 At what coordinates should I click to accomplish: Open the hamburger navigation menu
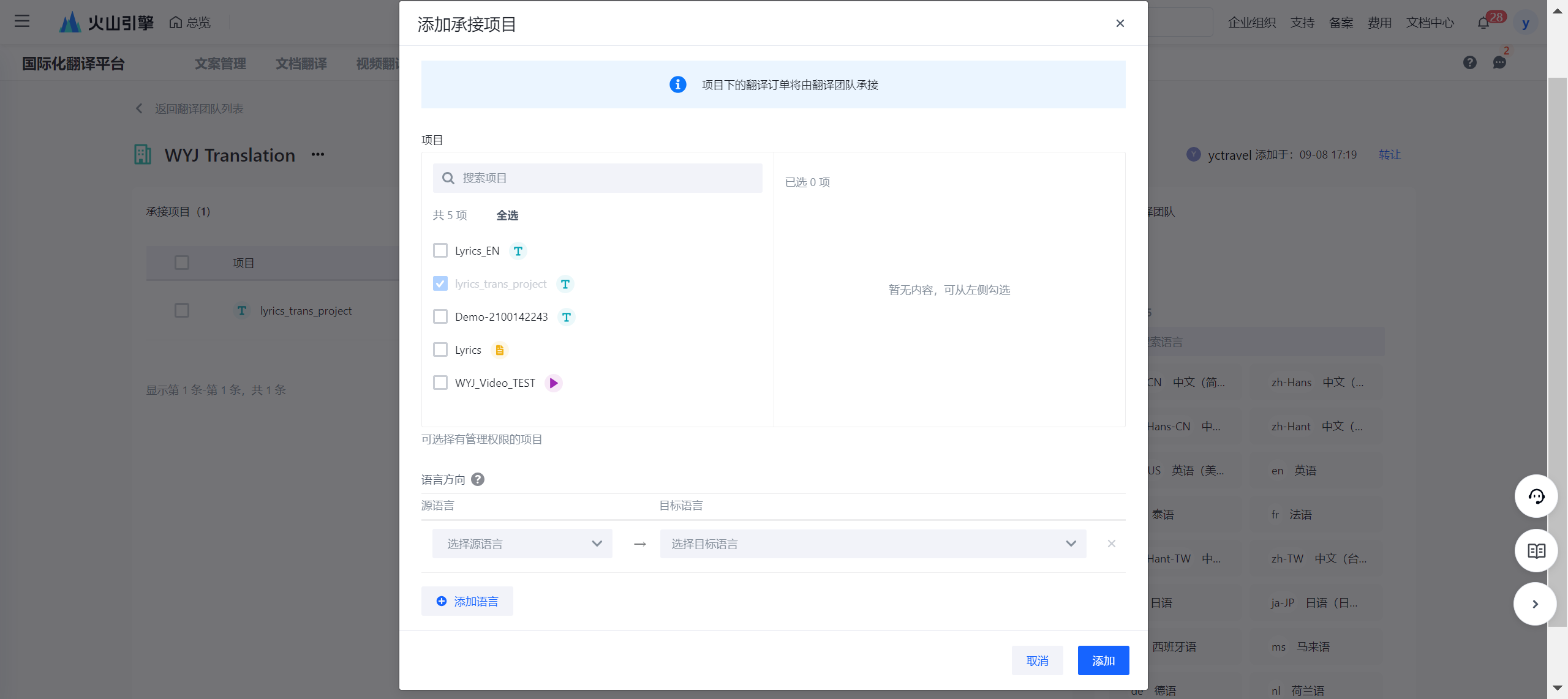[x=22, y=21]
